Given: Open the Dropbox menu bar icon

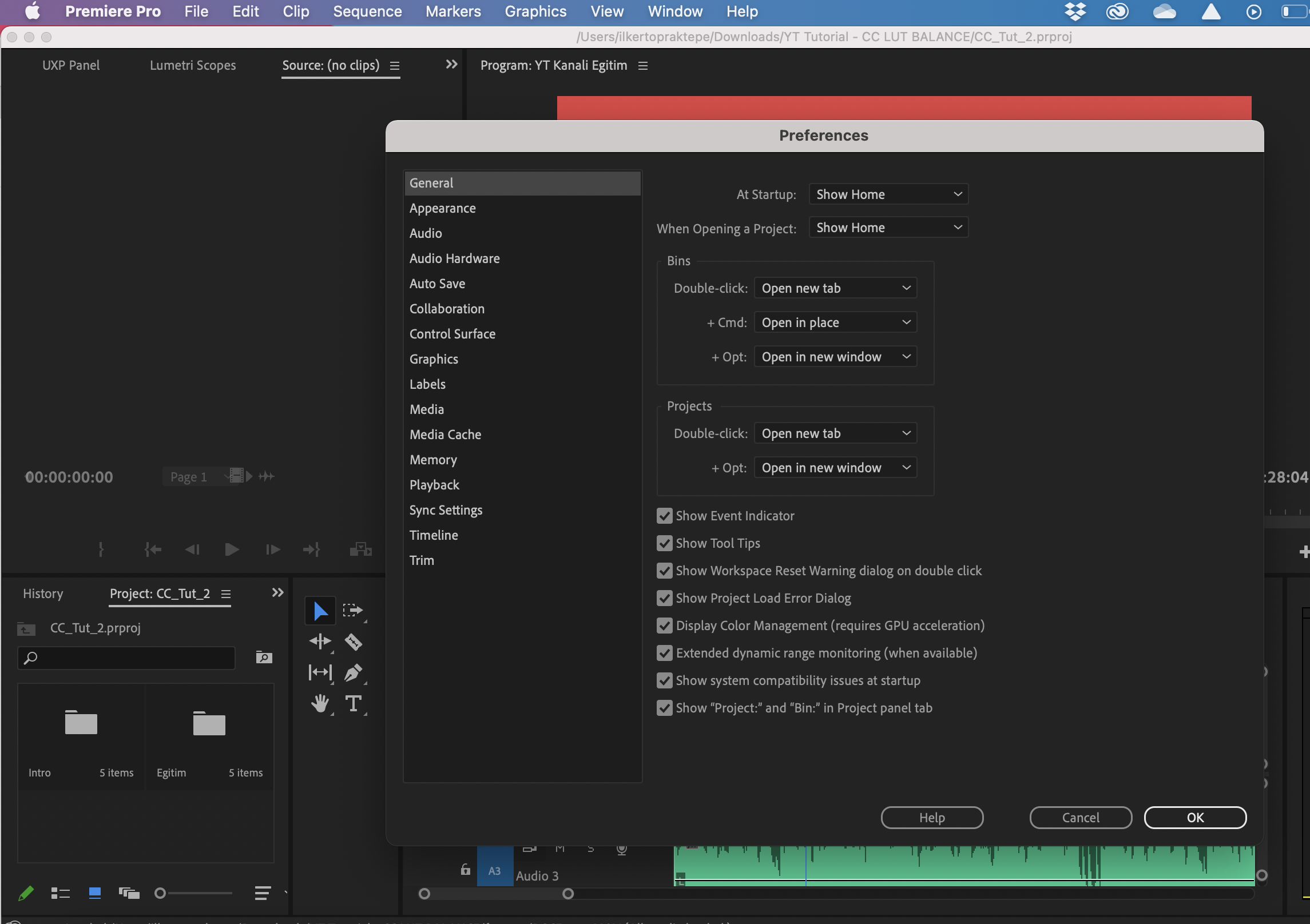Looking at the screenshot, I should tap(1075, 11).
